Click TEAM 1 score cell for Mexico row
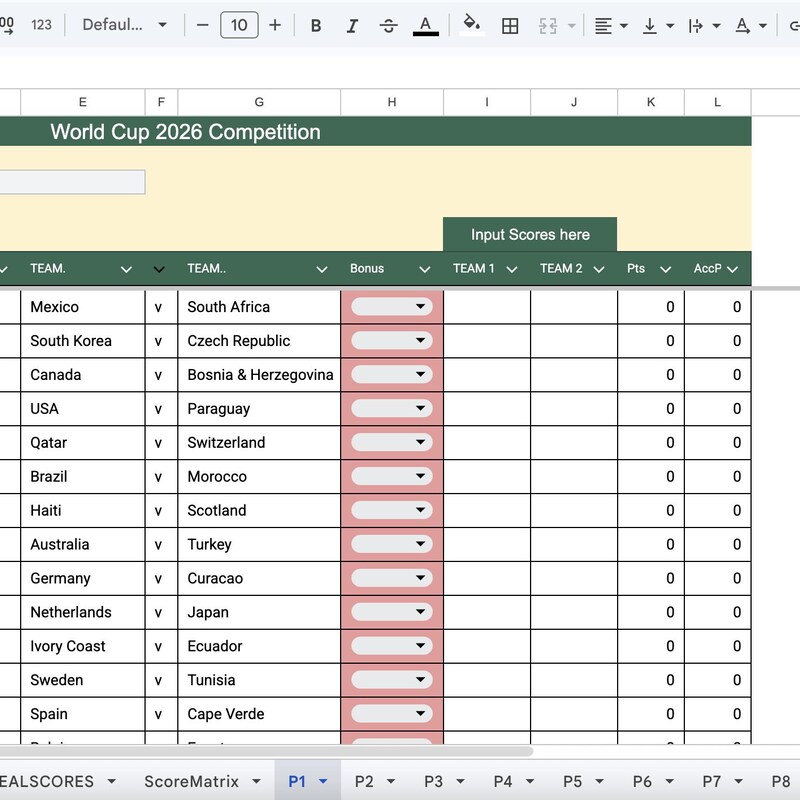 [487, 307]
